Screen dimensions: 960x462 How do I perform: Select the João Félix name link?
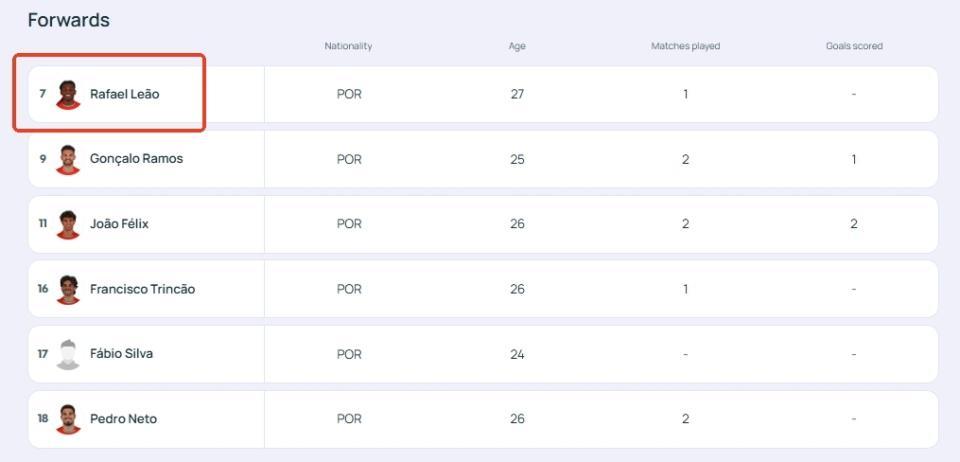point(119,224)
